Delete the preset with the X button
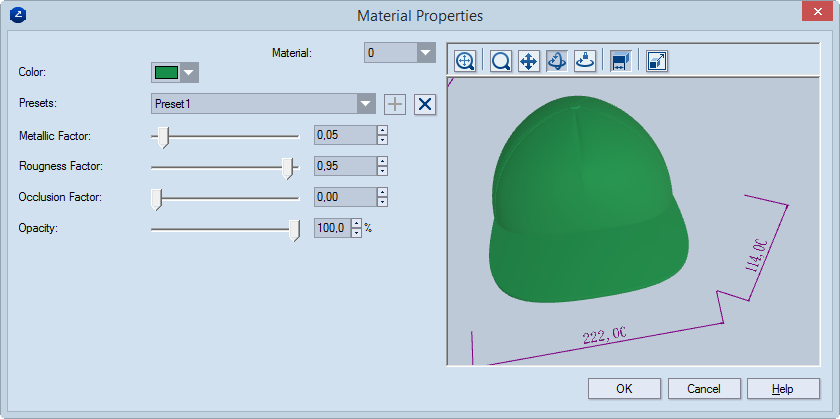The width and height of the screenshot is (840, 419). click(x=425, y=104)
